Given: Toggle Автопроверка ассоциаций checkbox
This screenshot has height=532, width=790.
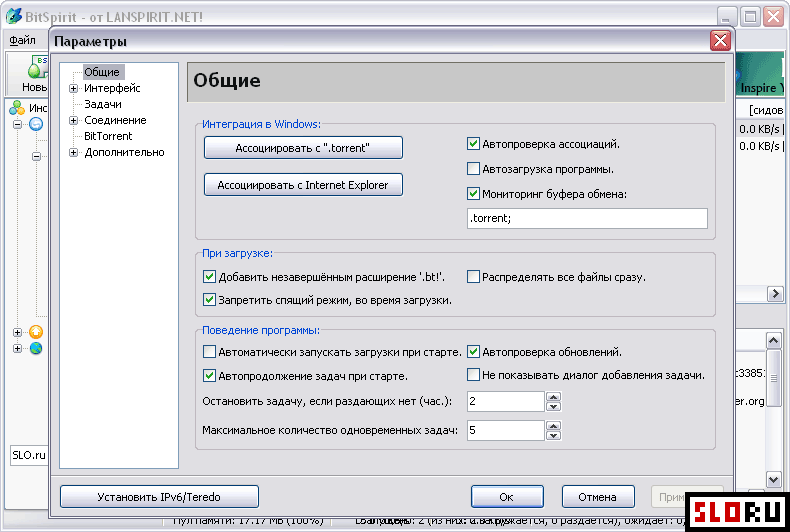Looking at the screenshot, I should pyautogui.click(x=473, y=144).
